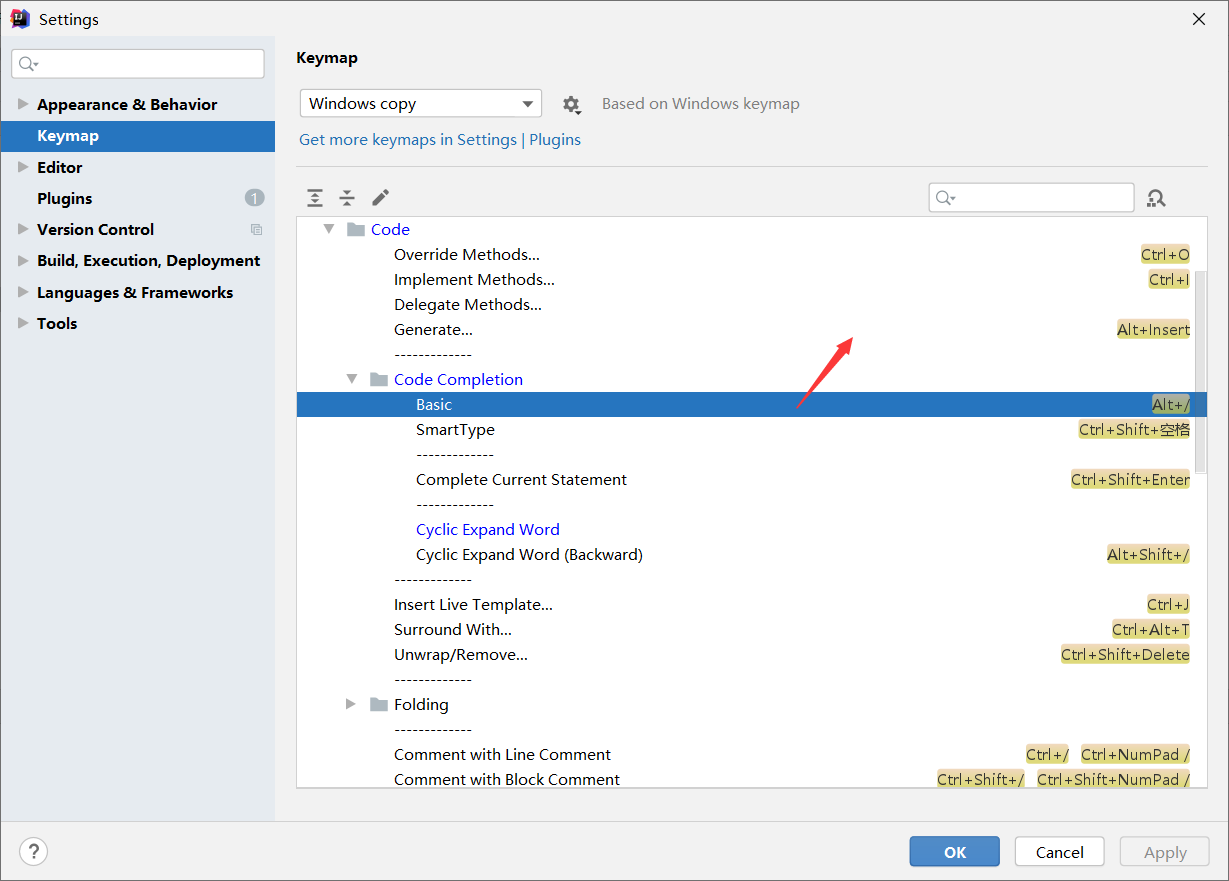The width and height of the screenshot is (1229, 881).
Task: Click the IntelliJ logo in the title bar
Action: pyautogui.click(x=20, y=19)
